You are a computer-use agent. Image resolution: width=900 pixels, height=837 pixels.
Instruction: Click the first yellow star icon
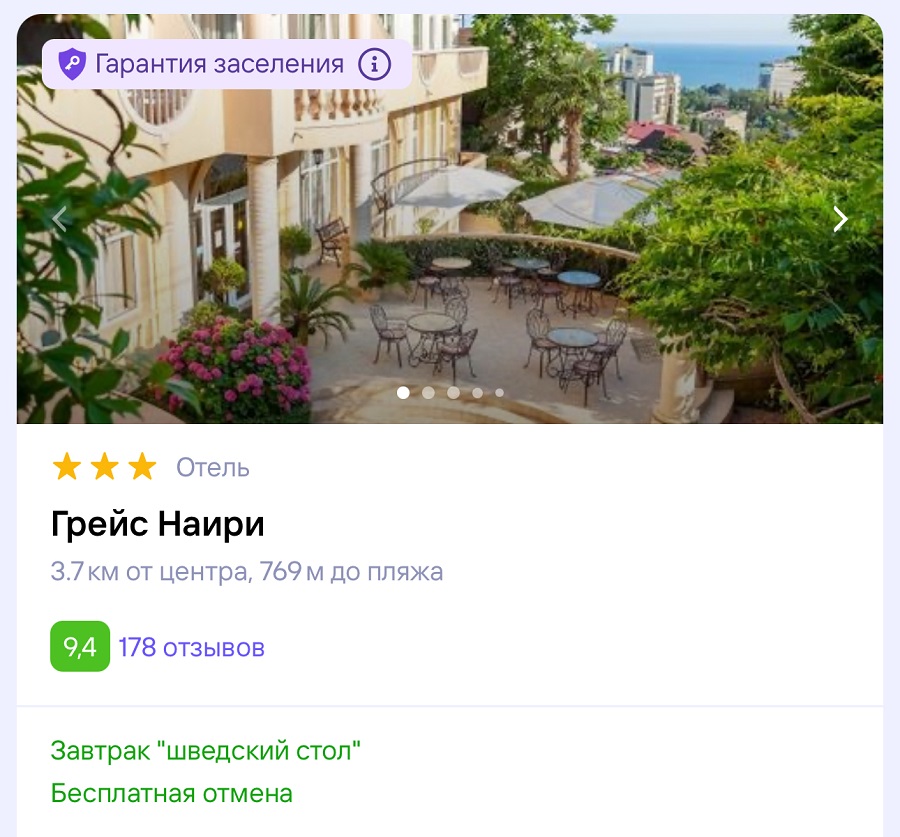click(x=67, y=466)
